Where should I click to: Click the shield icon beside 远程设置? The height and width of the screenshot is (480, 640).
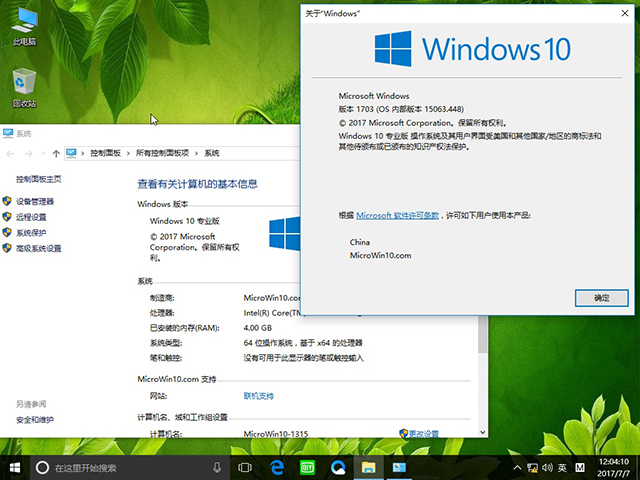pyautogui.click(x=7, y=217)
